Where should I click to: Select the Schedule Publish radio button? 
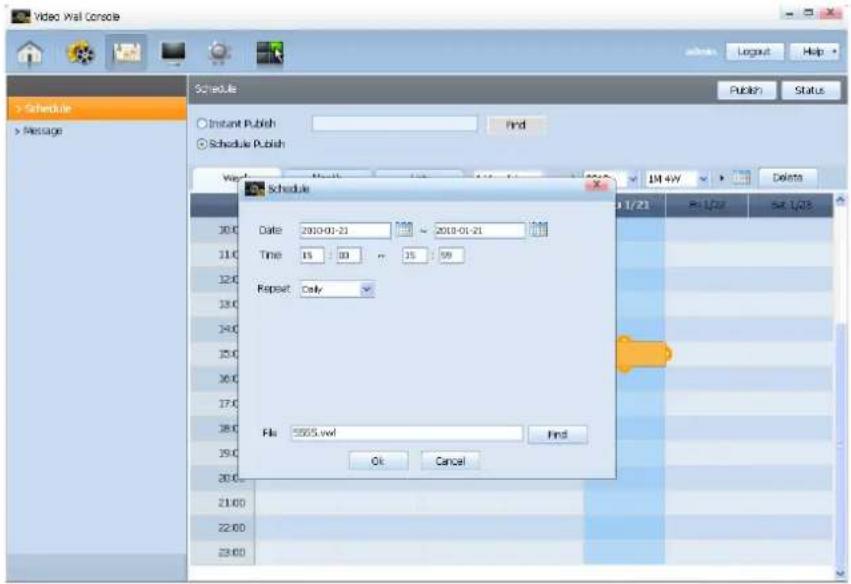202,144
